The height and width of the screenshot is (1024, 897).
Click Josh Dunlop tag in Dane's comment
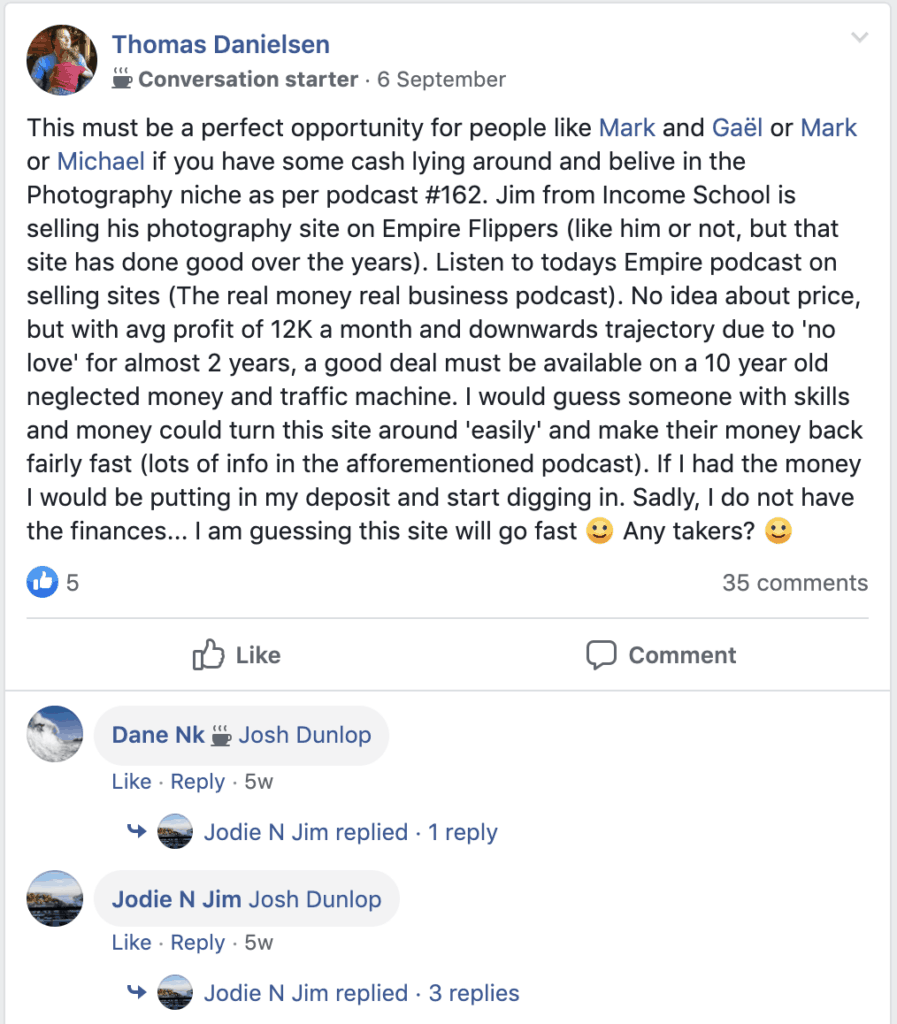pyautogui.click(x=305, y=735)
